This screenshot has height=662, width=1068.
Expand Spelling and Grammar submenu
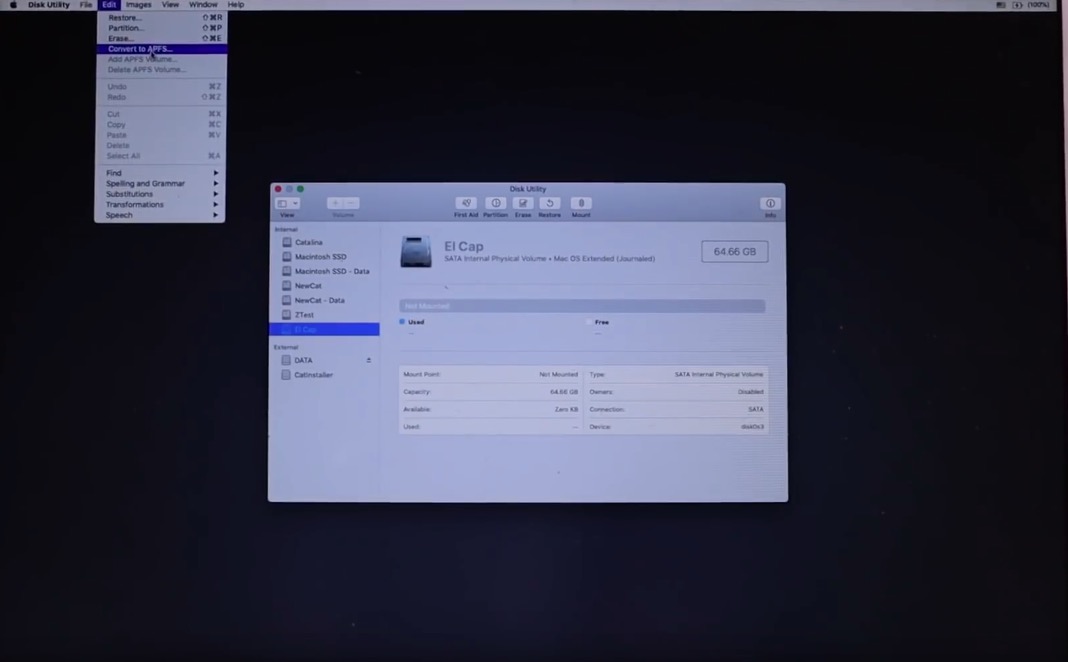160,183
